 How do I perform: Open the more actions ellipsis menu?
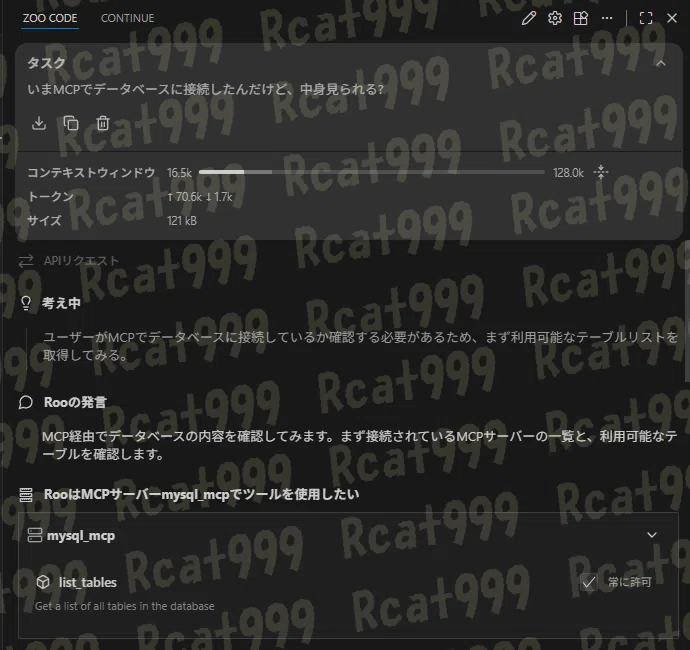click(607, 18)
